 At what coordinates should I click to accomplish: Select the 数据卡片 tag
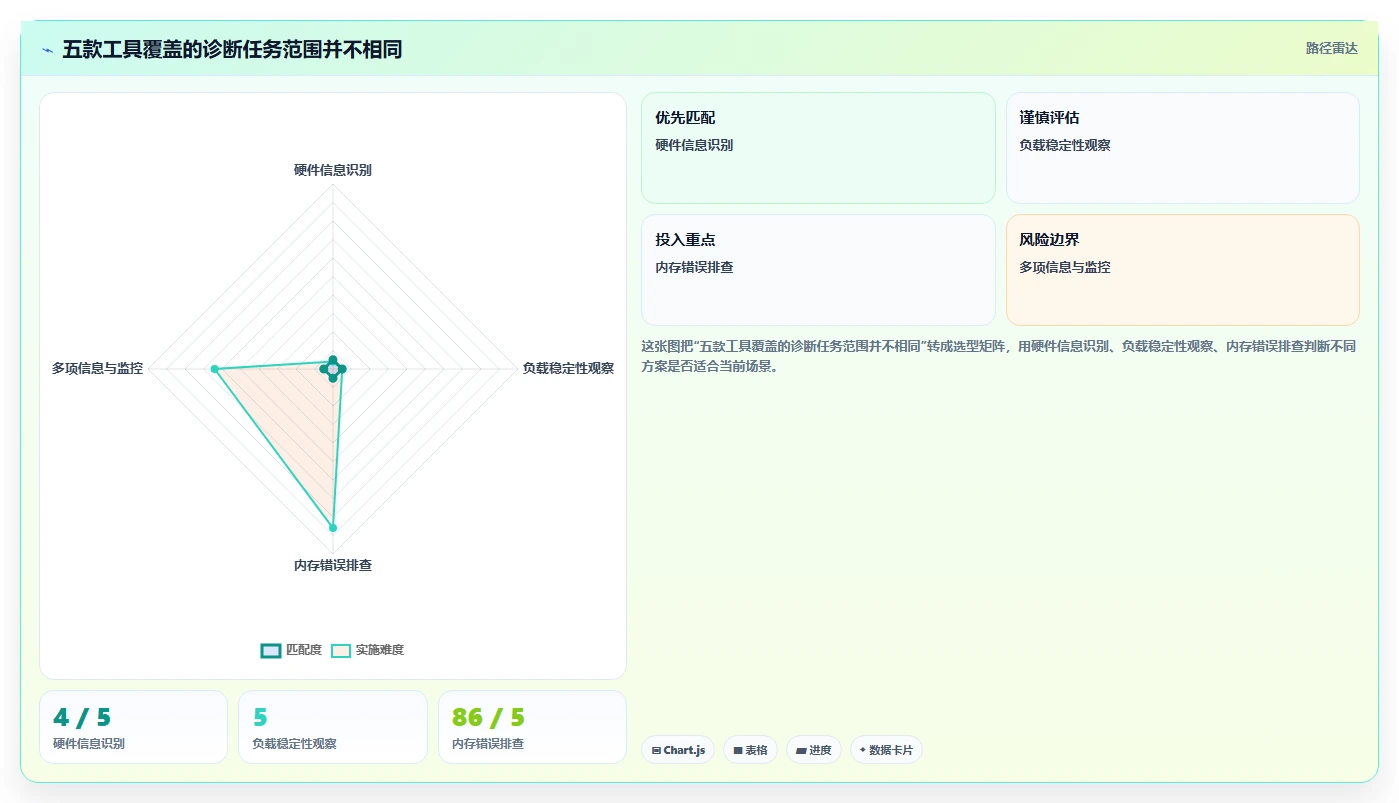pyautogui.click(x=886, y=750)
